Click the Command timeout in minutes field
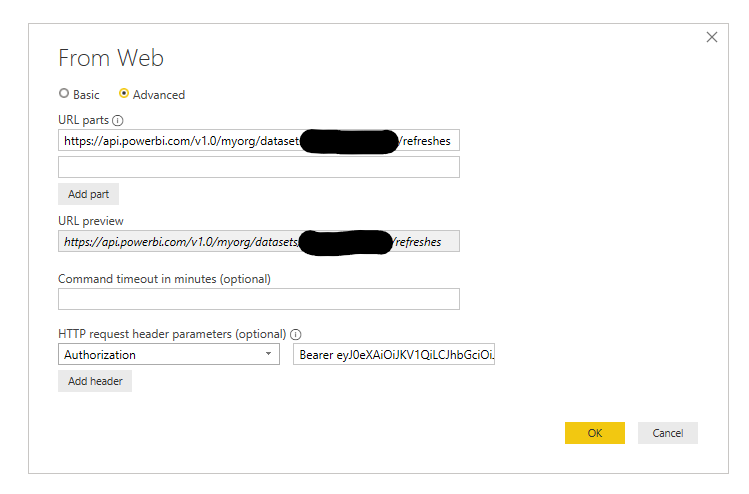749x494 pixels. point(259,299)
